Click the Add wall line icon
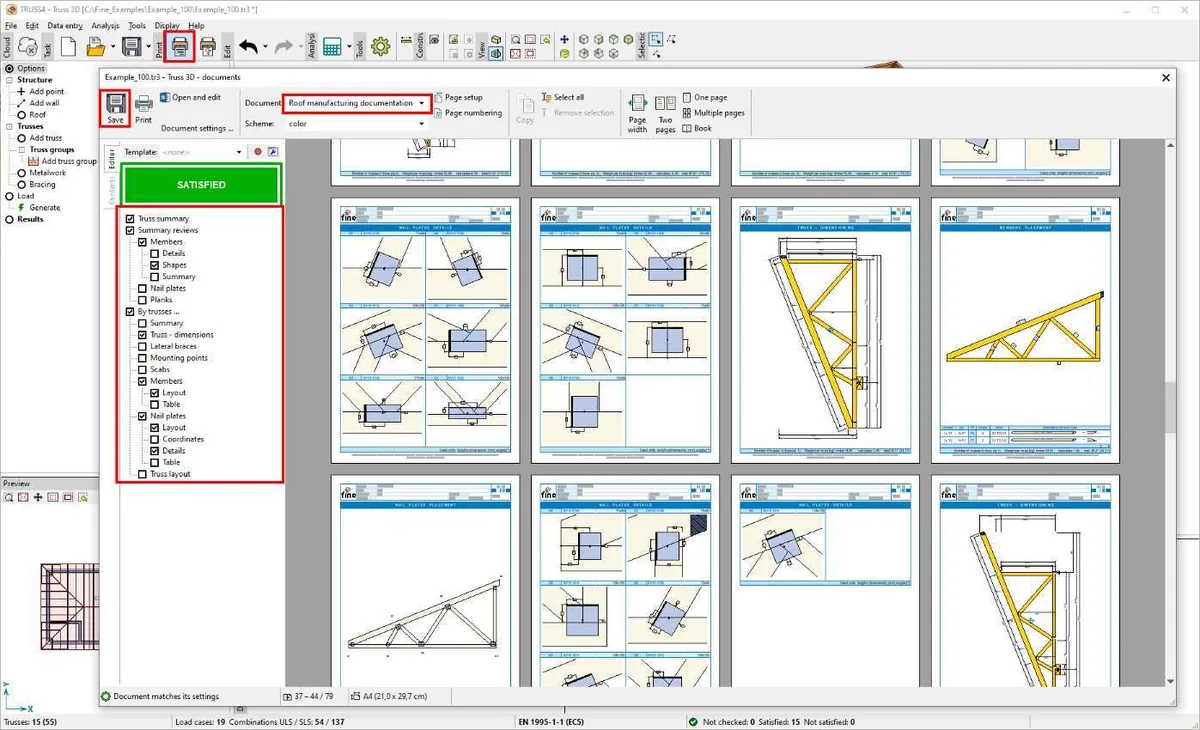Screen dimensions: 1200x730 point(21,103)
